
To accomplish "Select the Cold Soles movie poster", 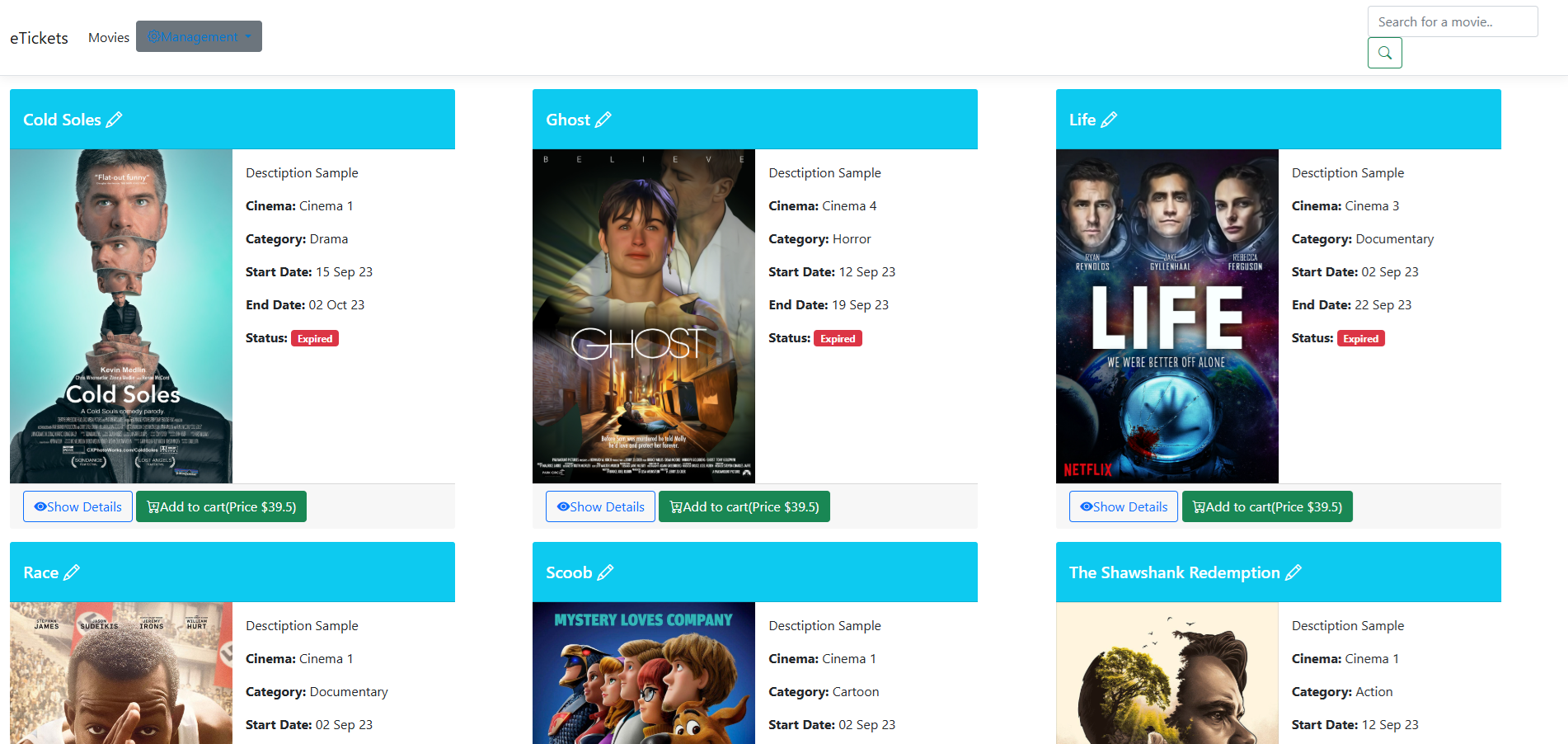I will coord(121,316).
